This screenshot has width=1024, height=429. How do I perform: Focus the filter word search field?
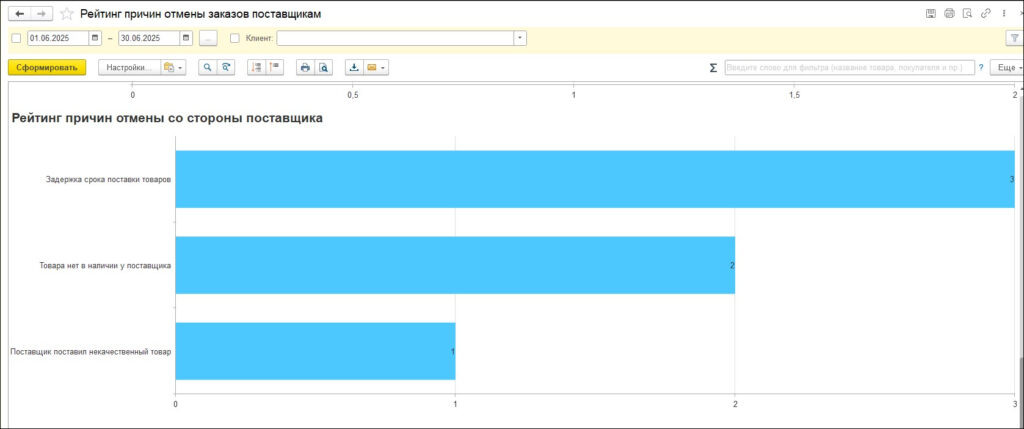tap(850, 67)
